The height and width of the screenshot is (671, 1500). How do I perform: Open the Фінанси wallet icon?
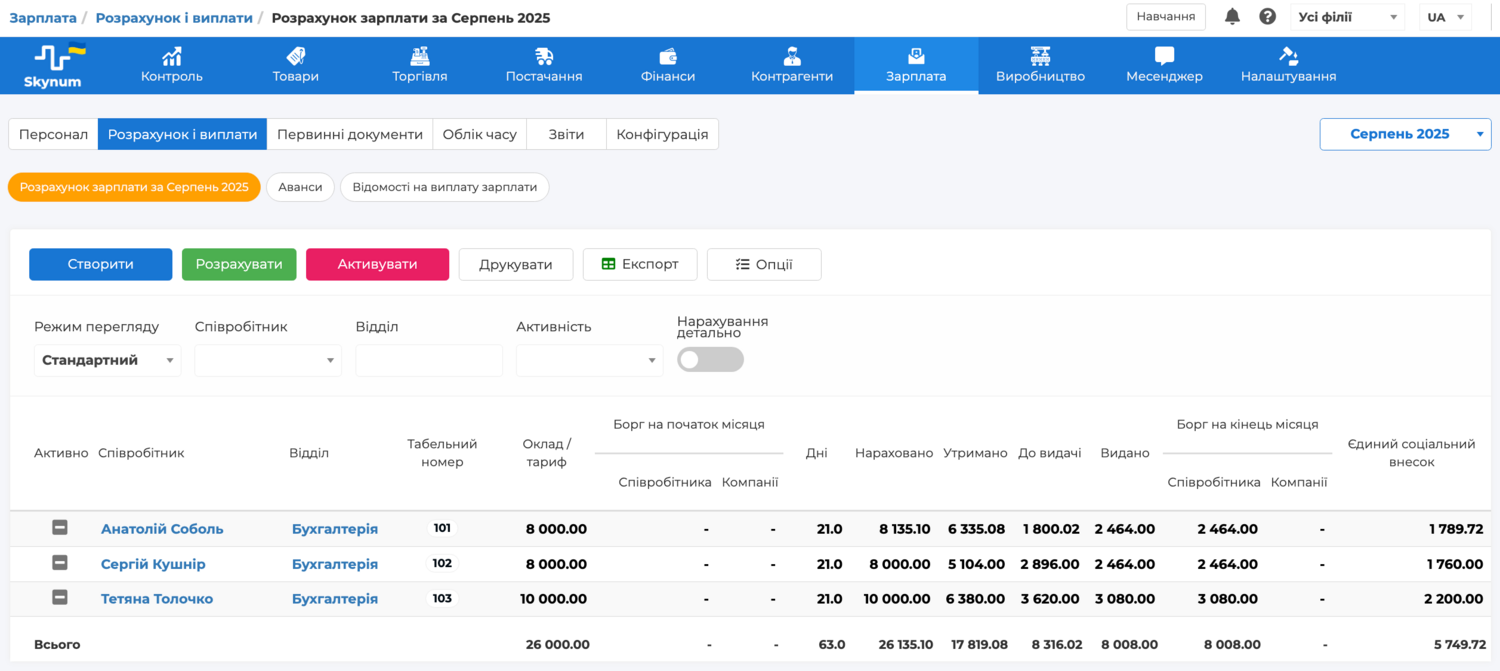click(668, 57)
